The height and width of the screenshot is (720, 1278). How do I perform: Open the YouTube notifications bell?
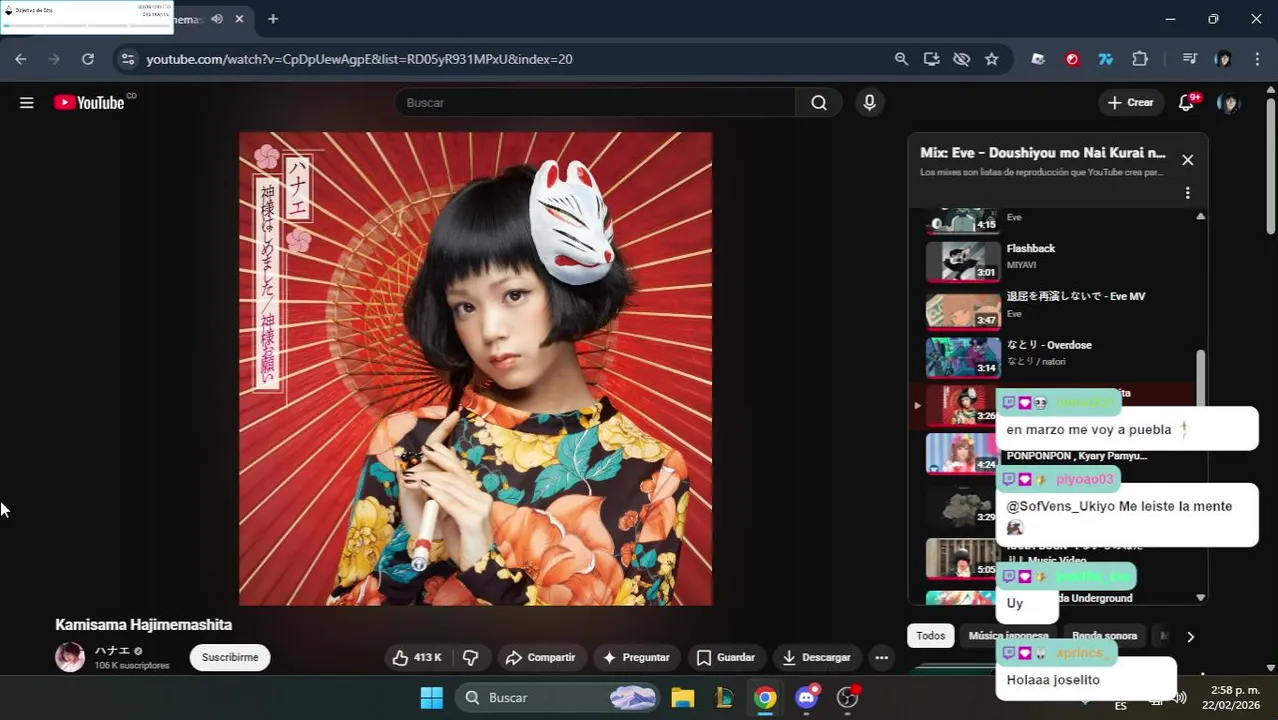(1186, 102)
